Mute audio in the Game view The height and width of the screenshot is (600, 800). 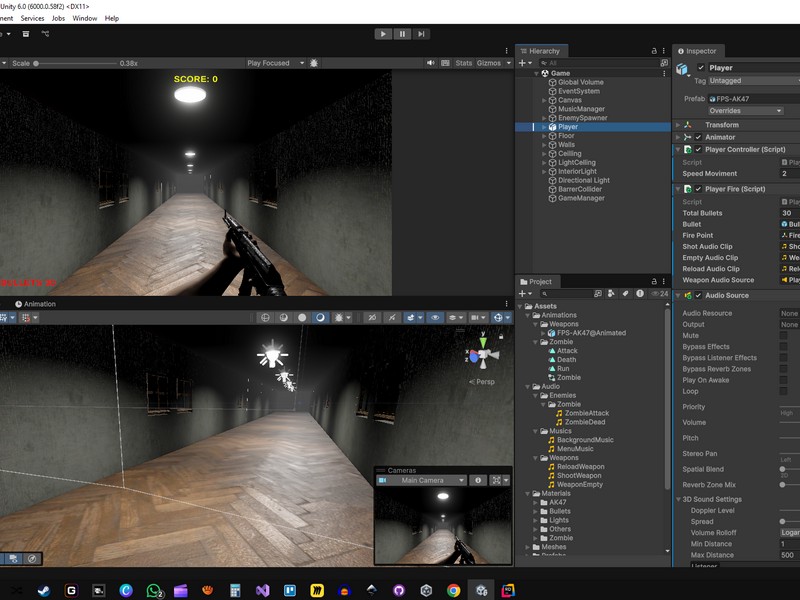point(431,63)
